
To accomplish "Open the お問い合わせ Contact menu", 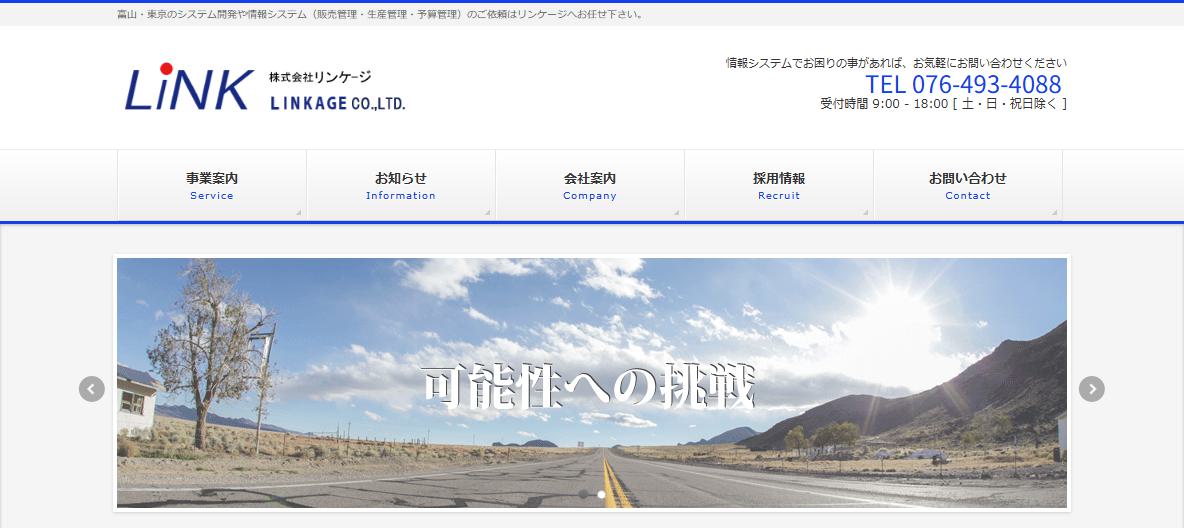I will pos(967,185).
